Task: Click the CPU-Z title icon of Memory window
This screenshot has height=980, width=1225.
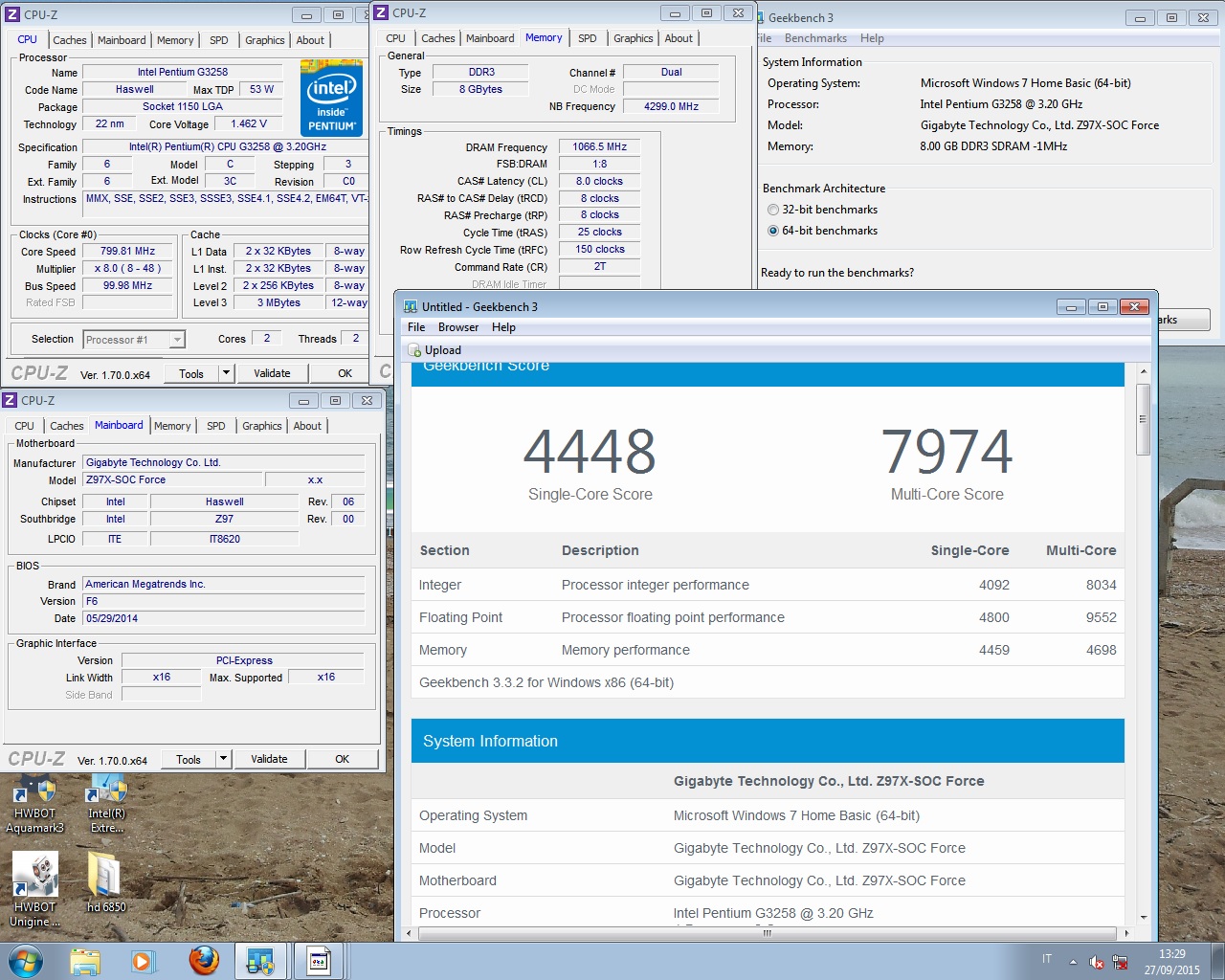Action: [x=381, y=12]
